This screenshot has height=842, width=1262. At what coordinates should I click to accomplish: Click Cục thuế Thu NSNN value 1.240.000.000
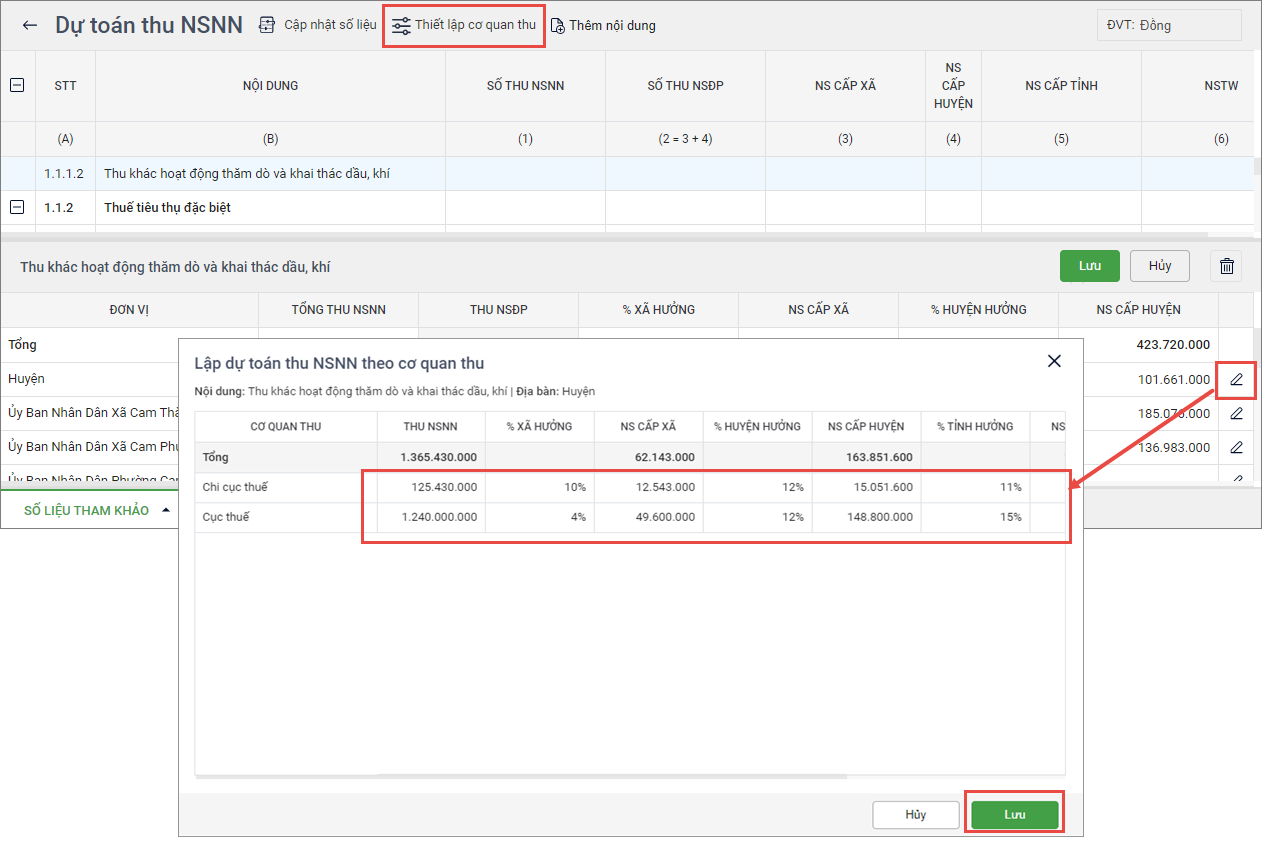click(431, 517)
